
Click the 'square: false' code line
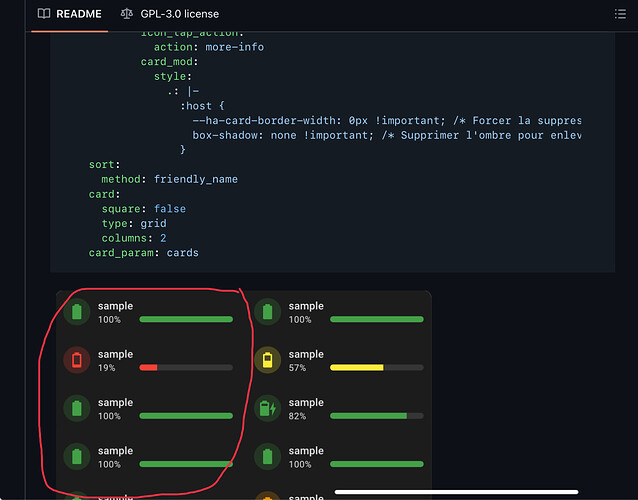tap(144, 209)
